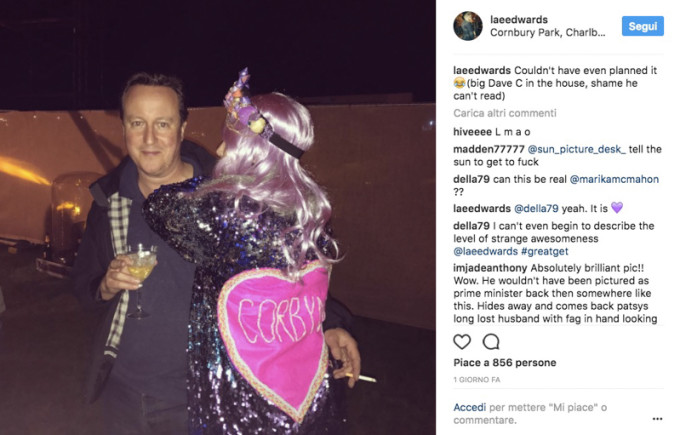Open the 1 GIORNO FA timestamp
Screen dimensions: 680x435
click(477, 379)
